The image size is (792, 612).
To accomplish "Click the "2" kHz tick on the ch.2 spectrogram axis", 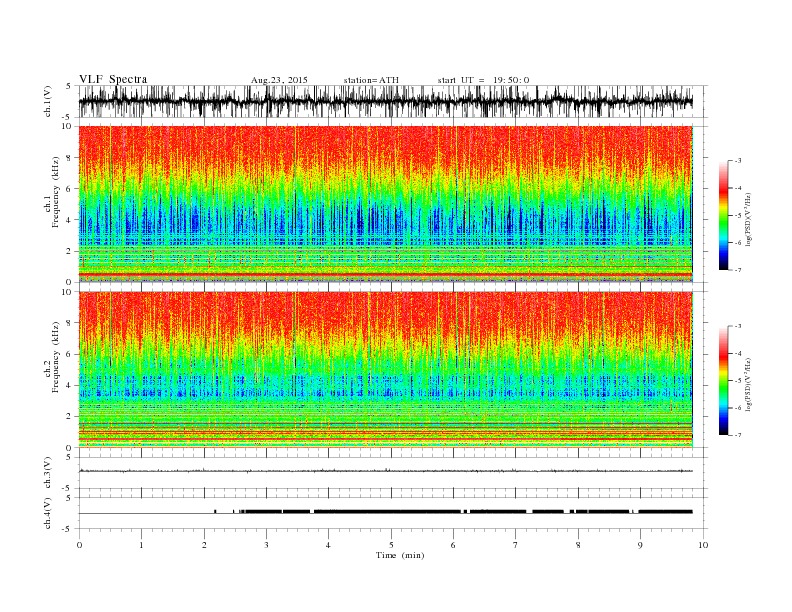I will pyautogui.click(x=69, y=417).
